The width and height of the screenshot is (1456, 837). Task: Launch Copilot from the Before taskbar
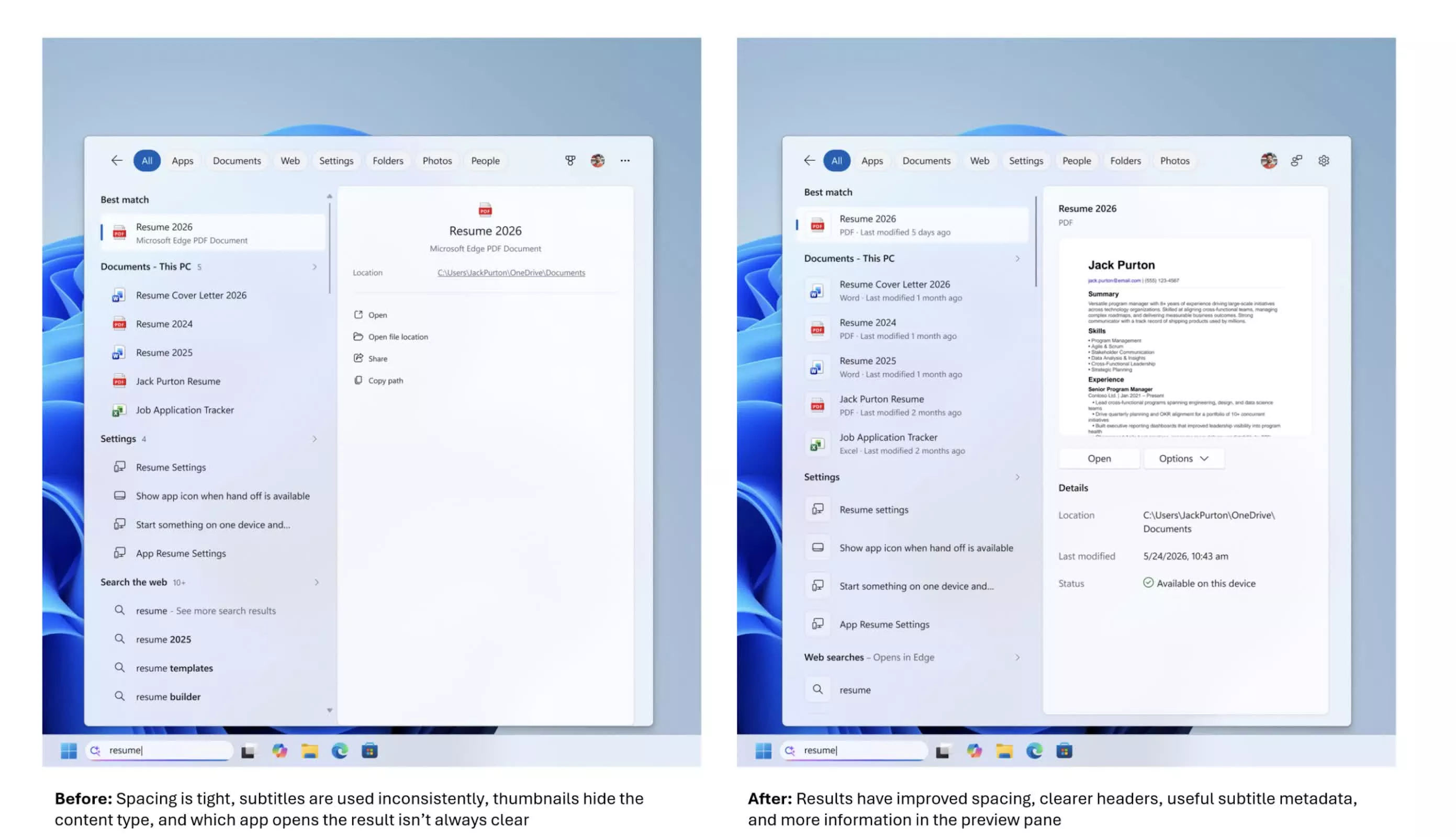pyautogui.click(x=279, y=750)
